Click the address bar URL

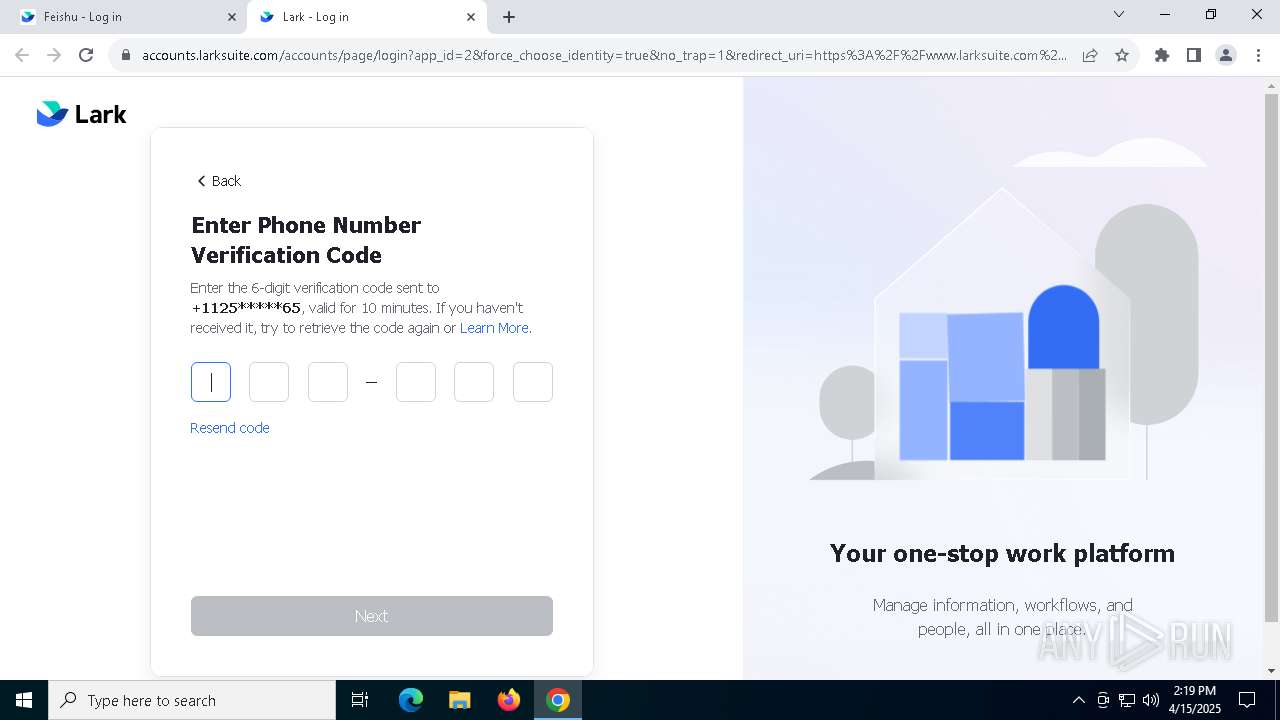coord(604,55)
